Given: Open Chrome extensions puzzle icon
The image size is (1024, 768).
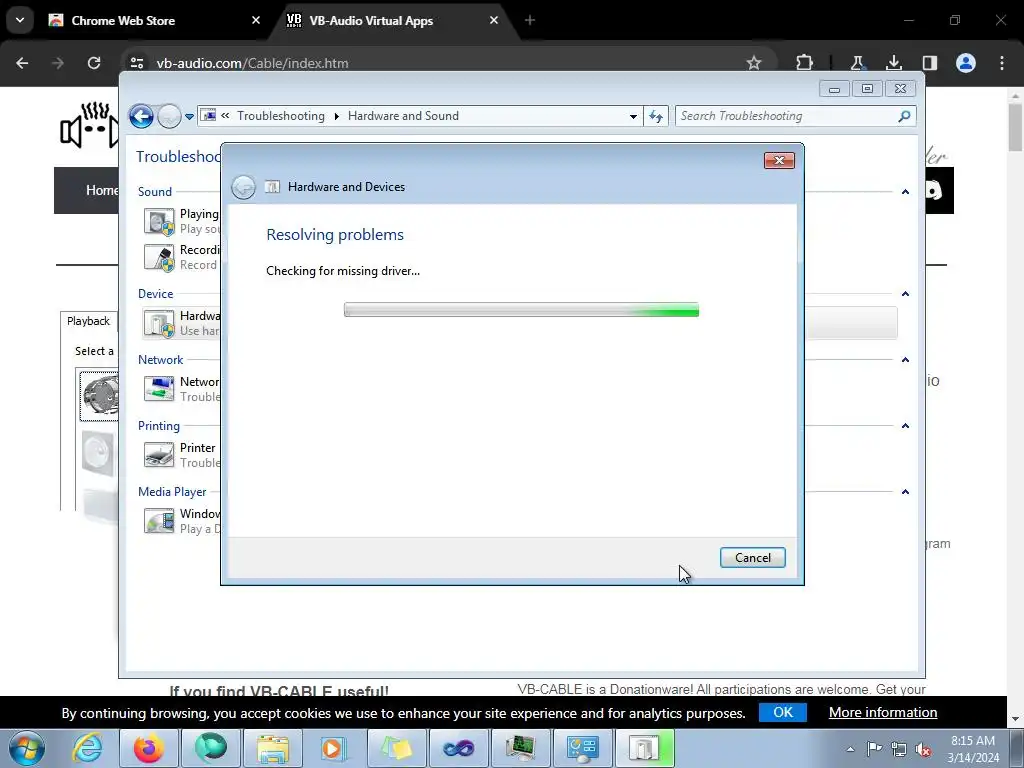Looking at the screenshot, I should coord(805,63).
